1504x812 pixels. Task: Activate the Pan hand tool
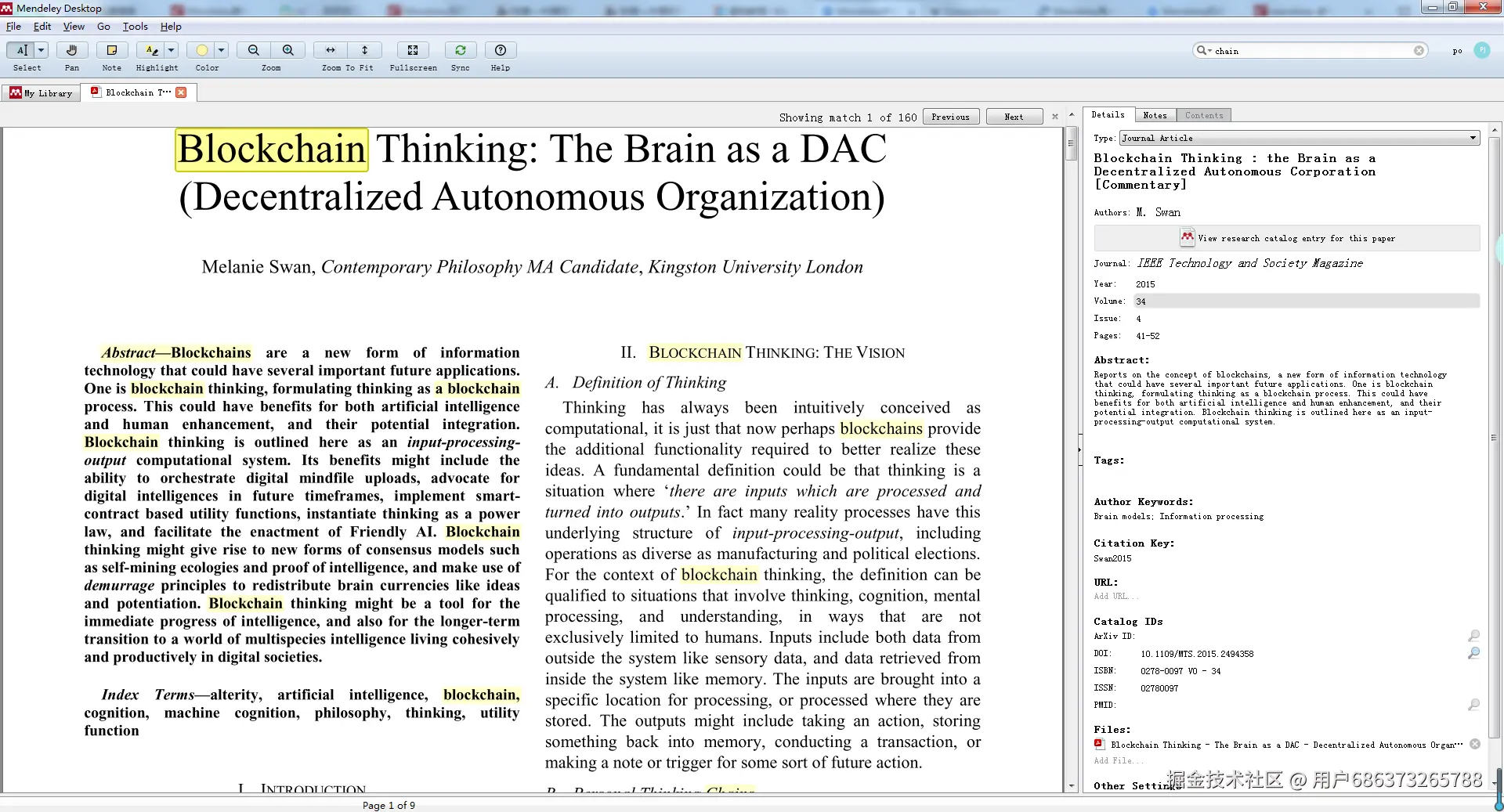(71, 50)
